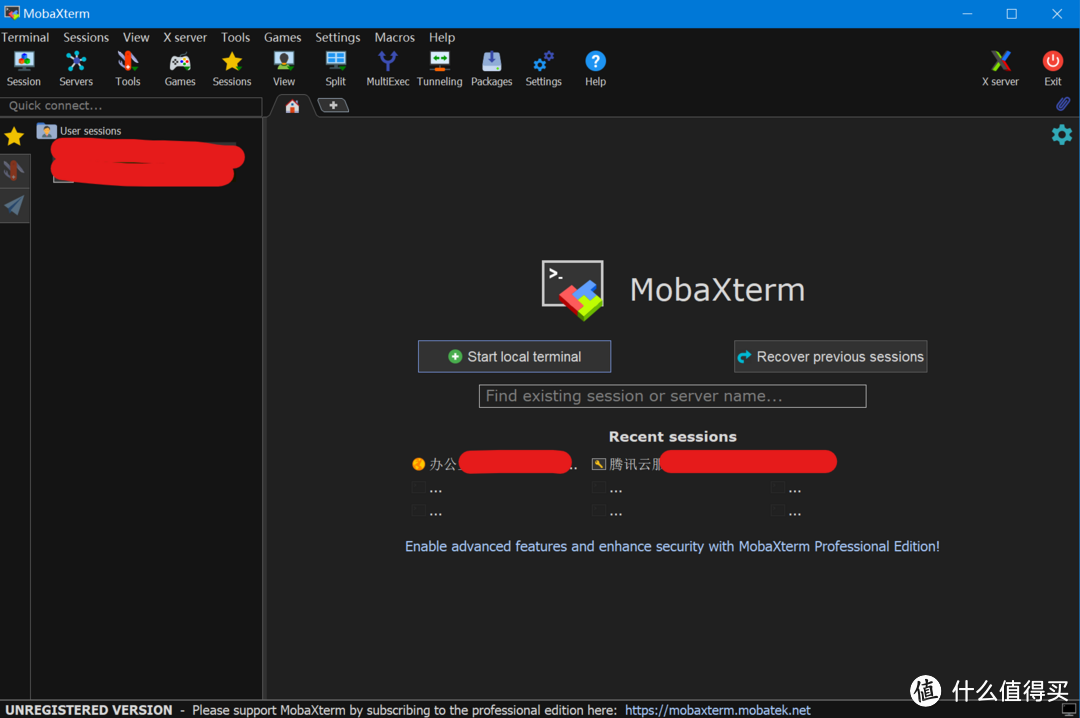Click the MobaXterm title bar app icon
The image size is (1080, 718).
tap(12, 13)
